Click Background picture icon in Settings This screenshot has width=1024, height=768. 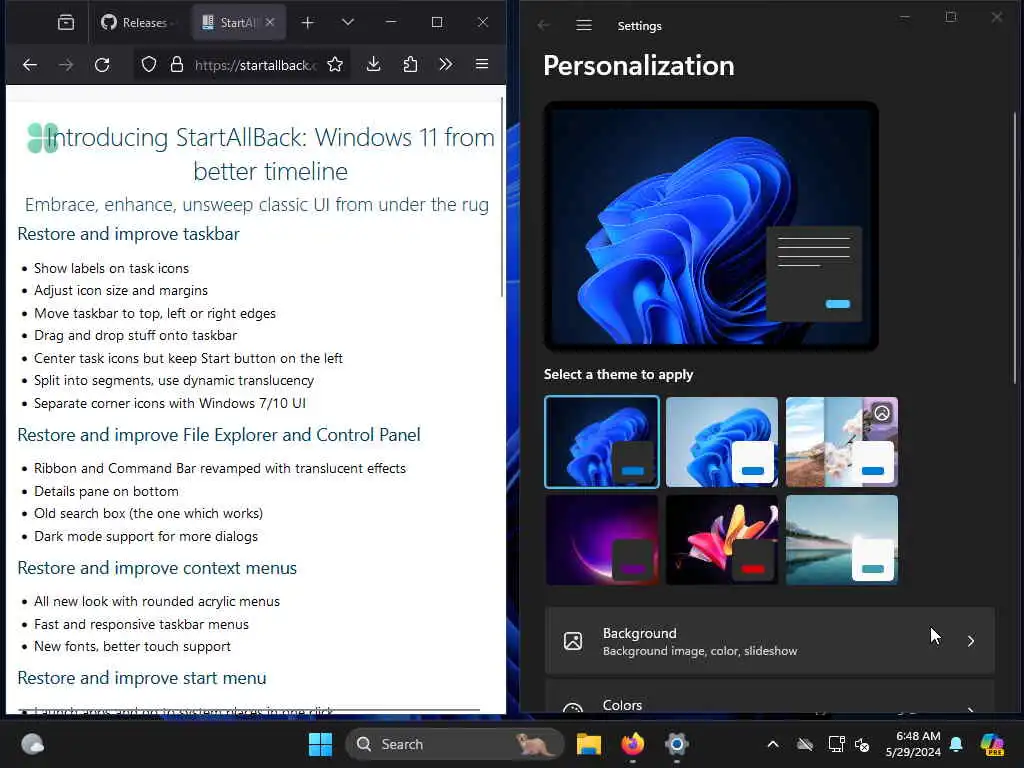click(x=573, y=641)
